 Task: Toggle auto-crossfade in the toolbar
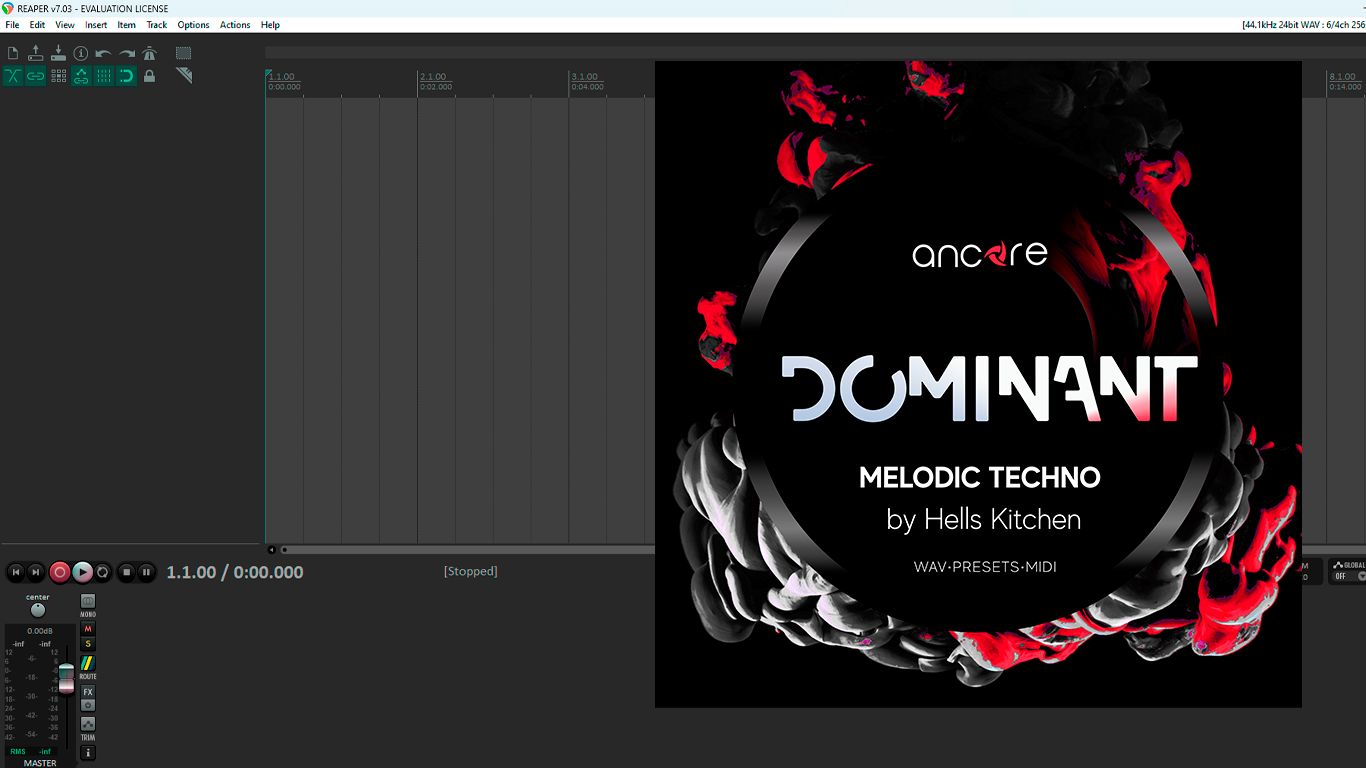coord(13,76)
